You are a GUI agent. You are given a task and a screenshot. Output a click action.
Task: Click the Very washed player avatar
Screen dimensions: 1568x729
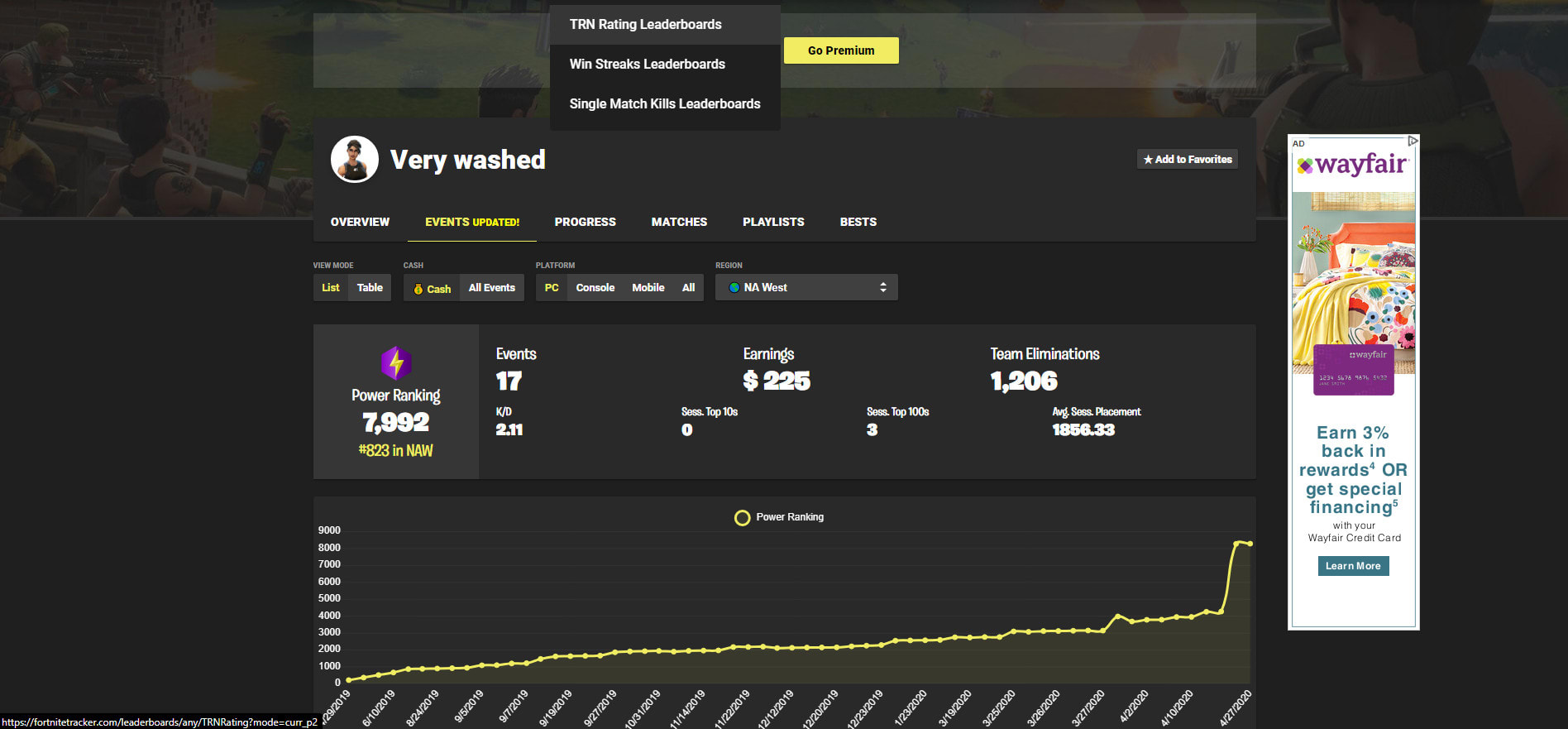coord(355,159)
